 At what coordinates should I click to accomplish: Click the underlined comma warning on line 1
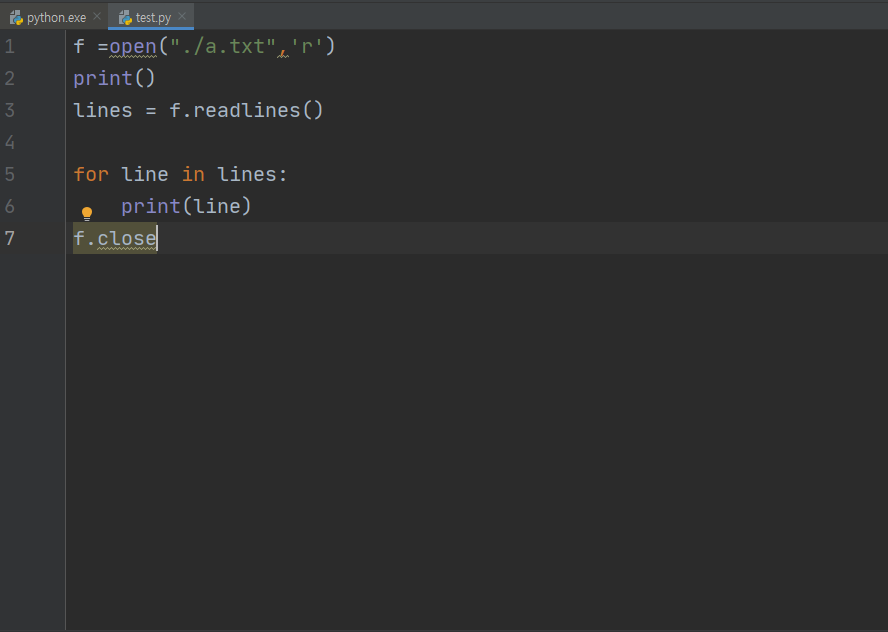(283, 52)
